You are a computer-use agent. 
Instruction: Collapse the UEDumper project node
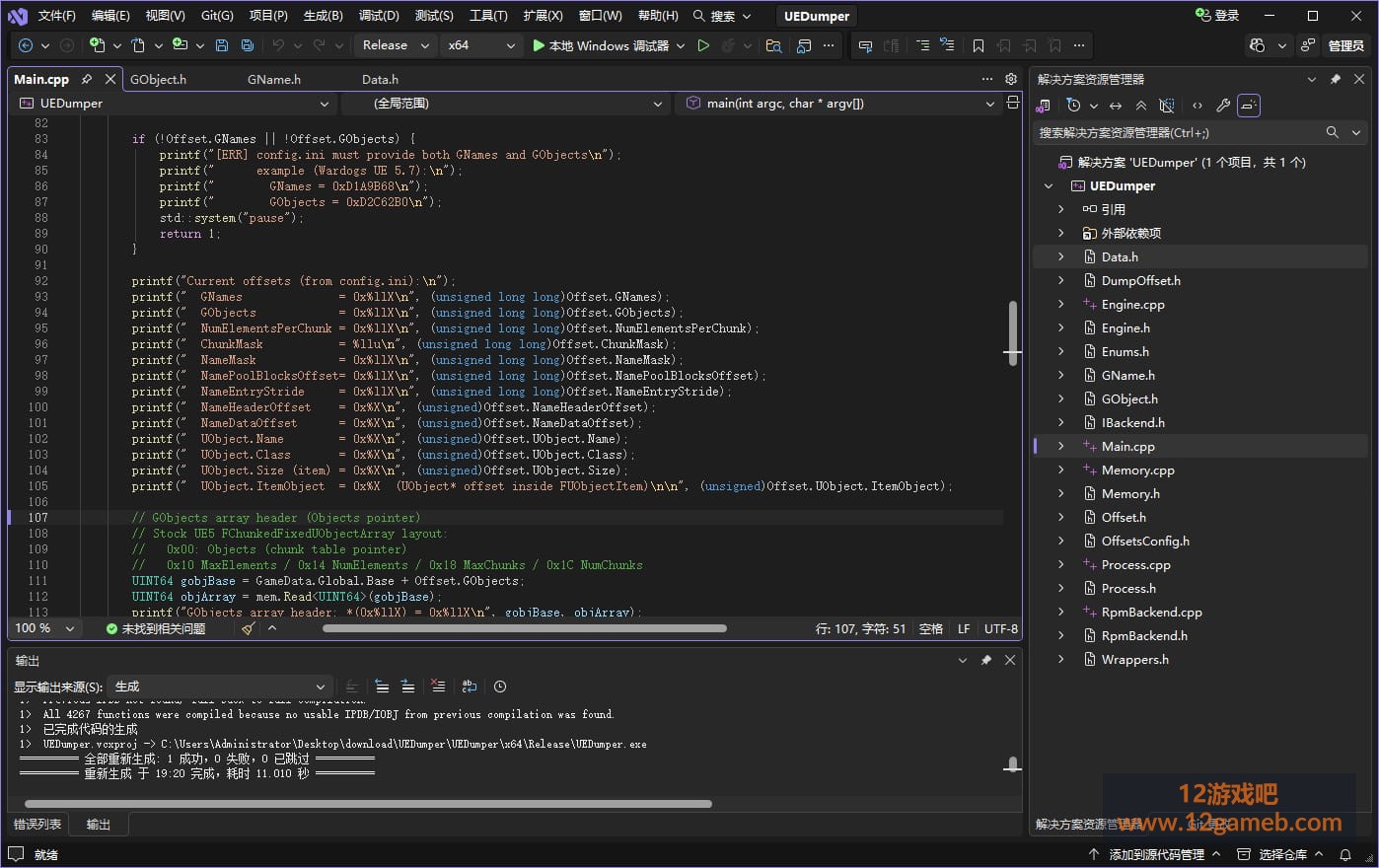point(1049,185)
